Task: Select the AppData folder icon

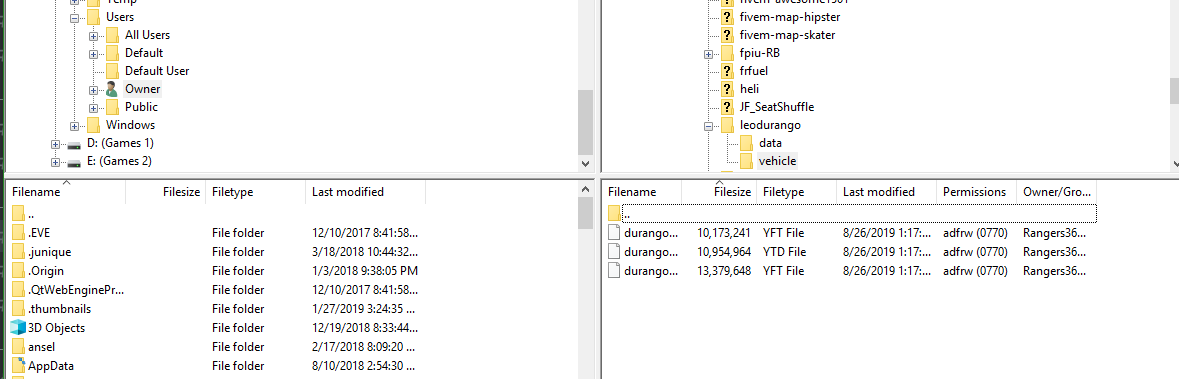Action: (x=18, y=365)
